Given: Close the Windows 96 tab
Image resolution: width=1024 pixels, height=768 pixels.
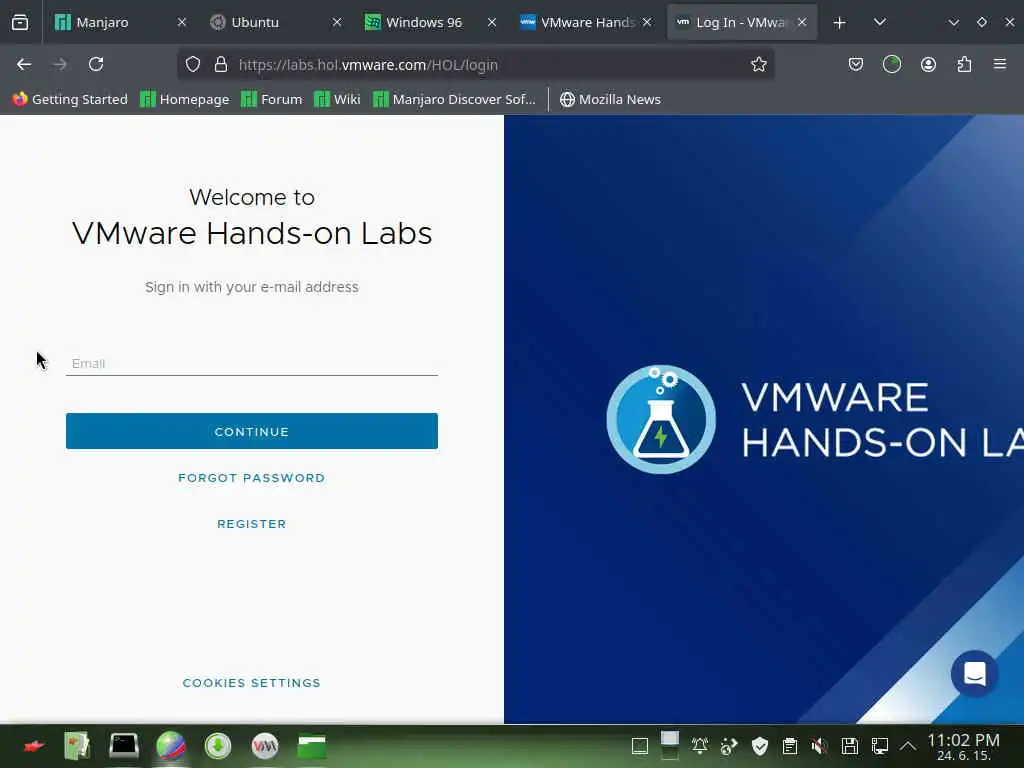Looking at the screenshot, I should pos(492,22).
